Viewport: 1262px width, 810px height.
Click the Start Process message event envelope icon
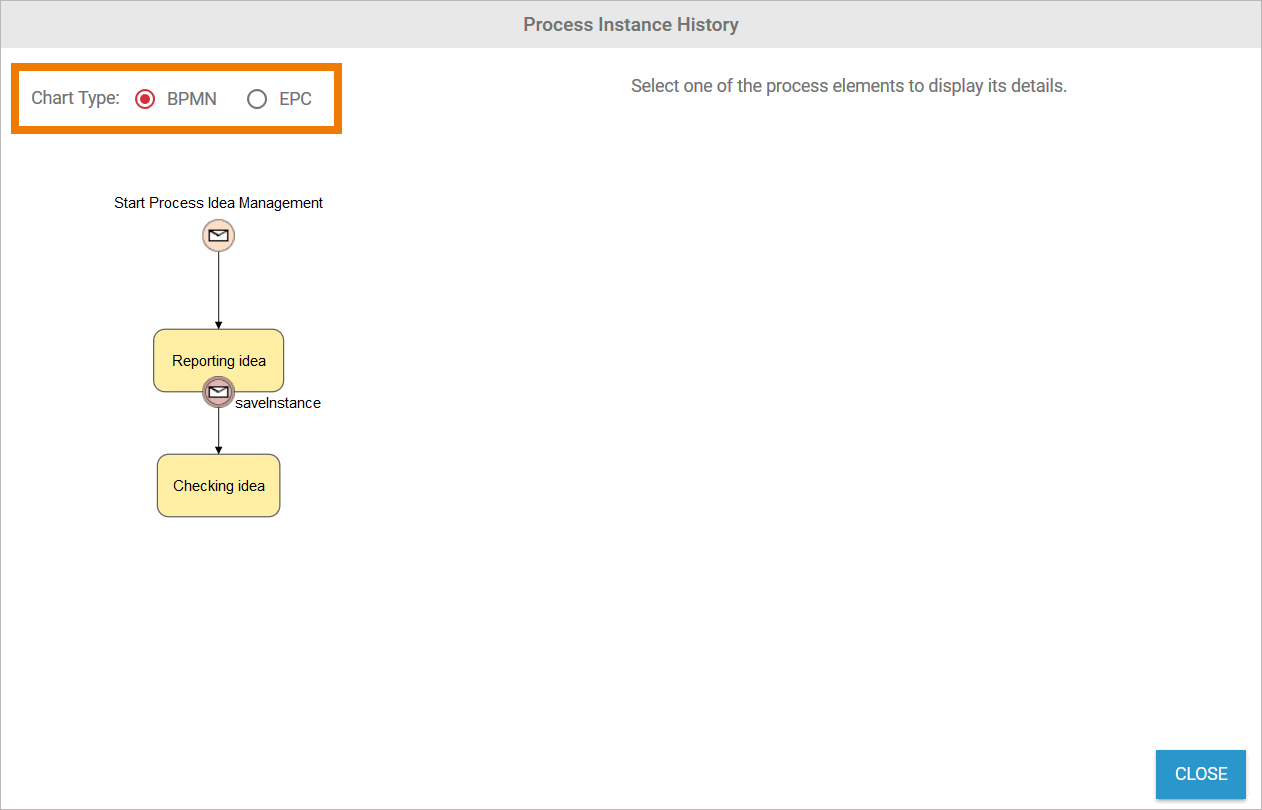tap(218, 236)
